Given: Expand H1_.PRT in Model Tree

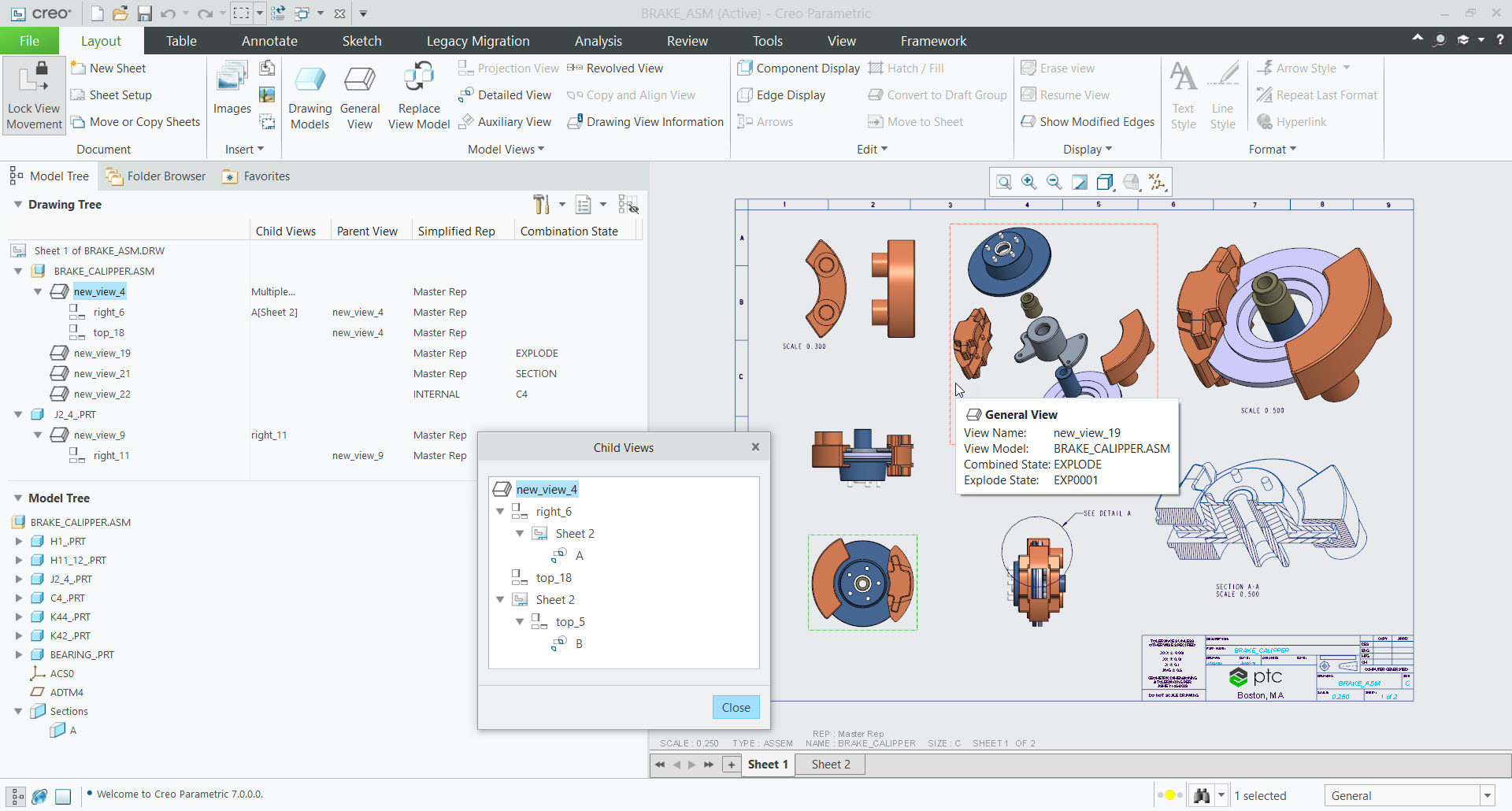Looking at the screenshot, I should coord(19,541).
